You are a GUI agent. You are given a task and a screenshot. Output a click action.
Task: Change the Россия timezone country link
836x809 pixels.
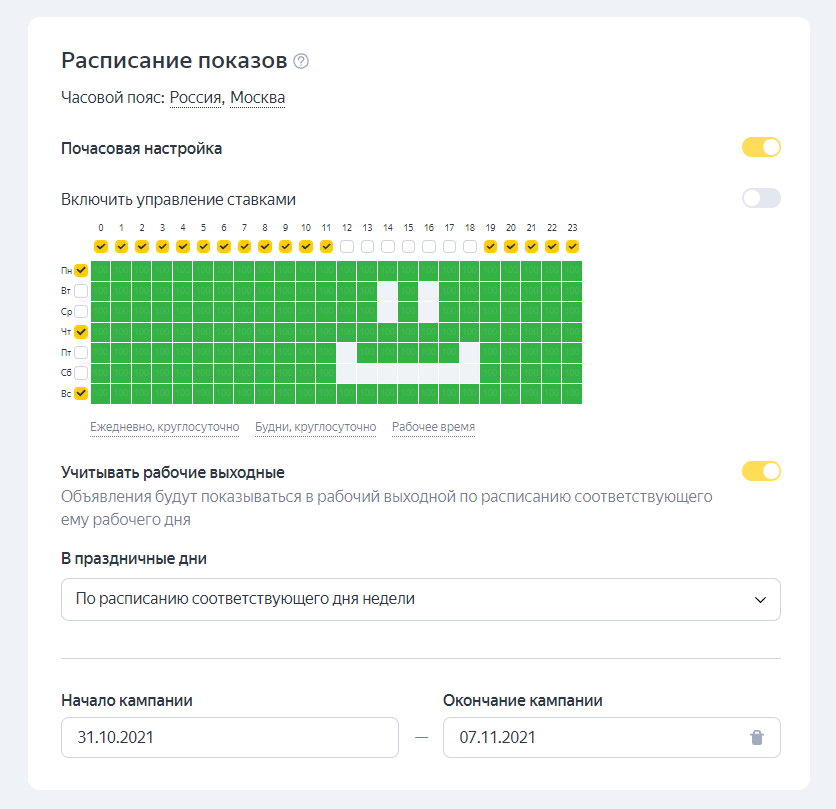point(196,98)
